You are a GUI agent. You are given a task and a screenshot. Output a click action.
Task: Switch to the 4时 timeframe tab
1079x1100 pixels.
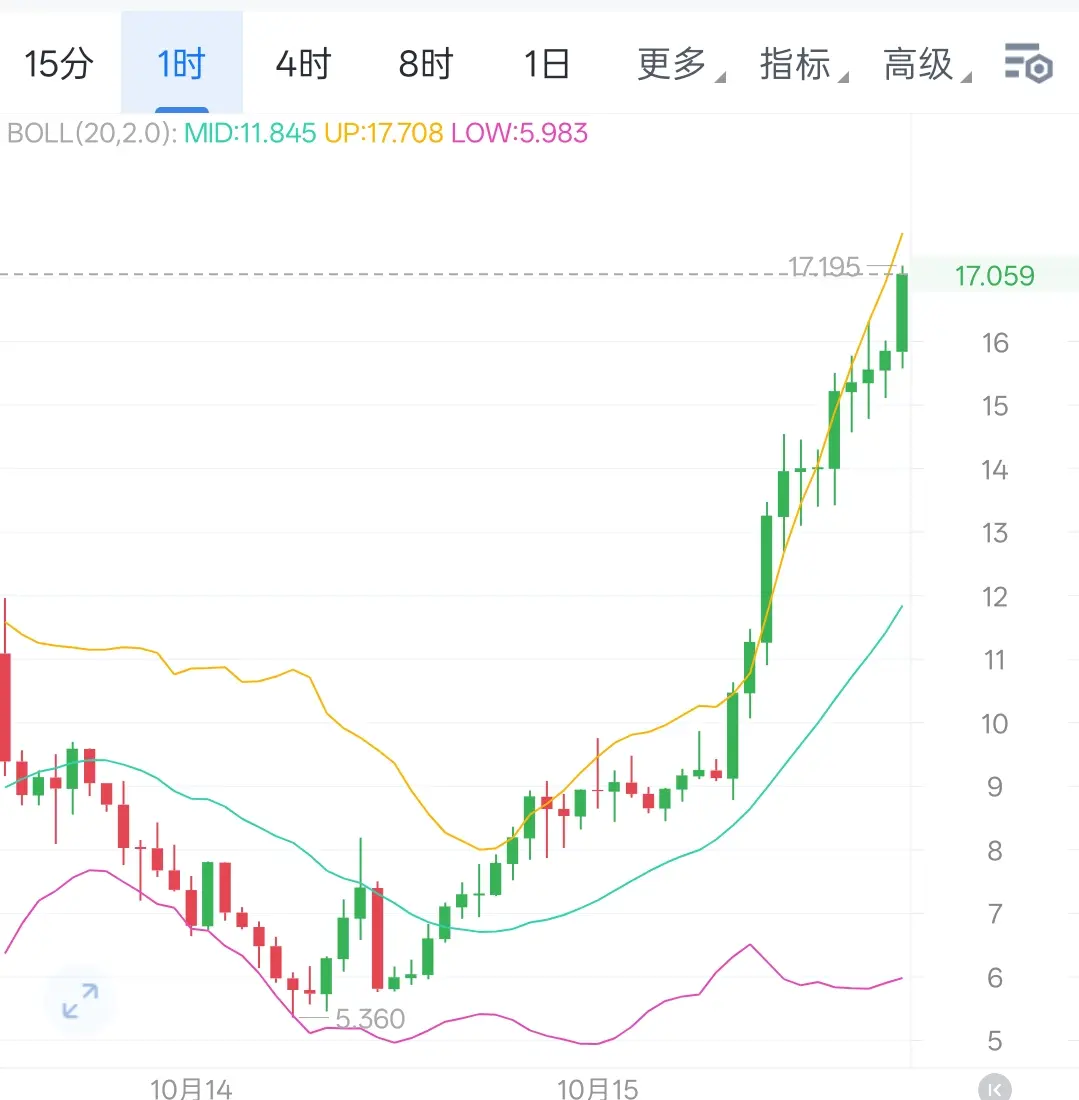coord(303,64)
